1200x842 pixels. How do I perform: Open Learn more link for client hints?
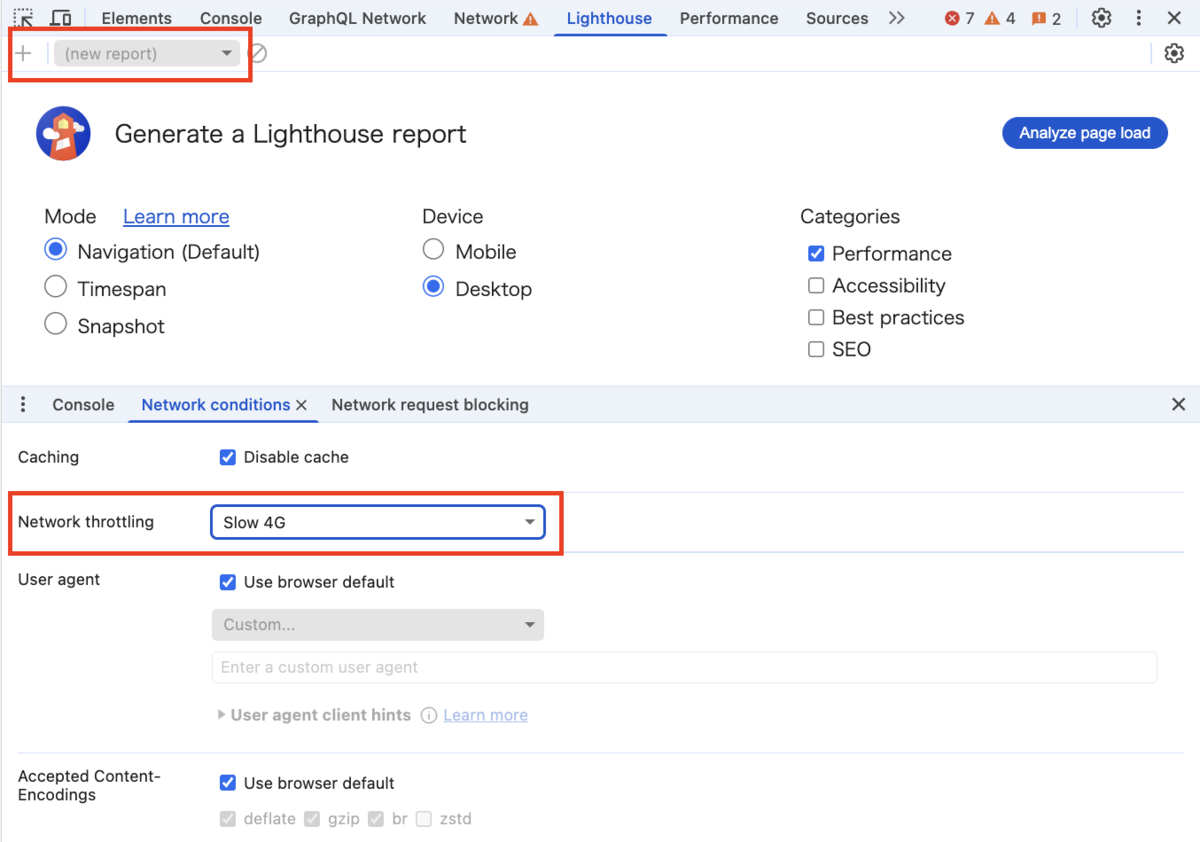coord(486,715)
